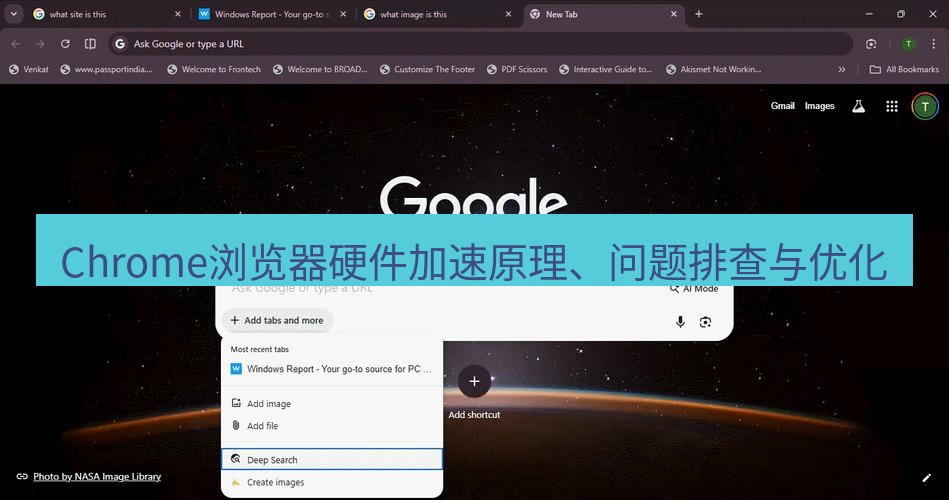The image size is (949, 500).
Task: Reload the current page
Action: point(65,44)
